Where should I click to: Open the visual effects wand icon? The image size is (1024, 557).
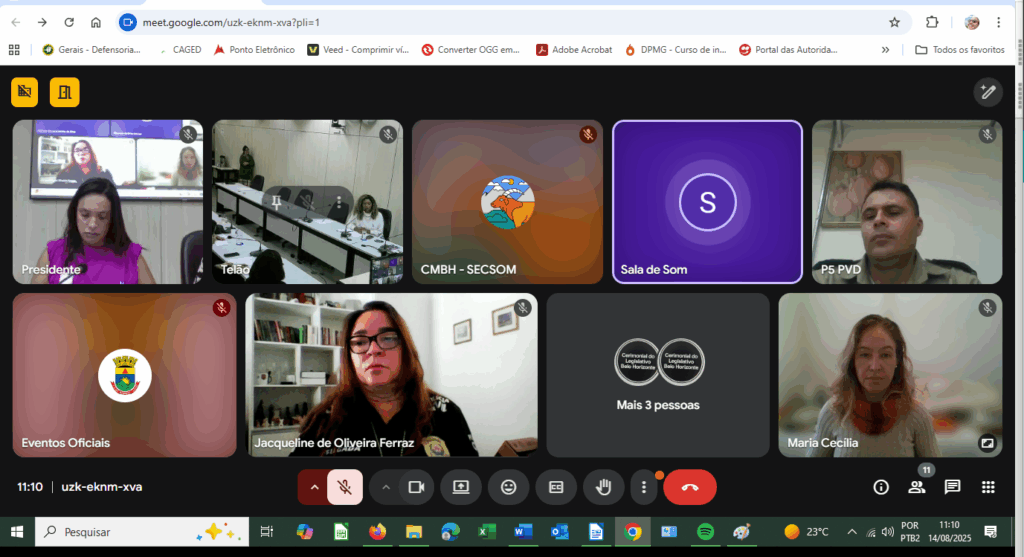click(x=988, y=92)
